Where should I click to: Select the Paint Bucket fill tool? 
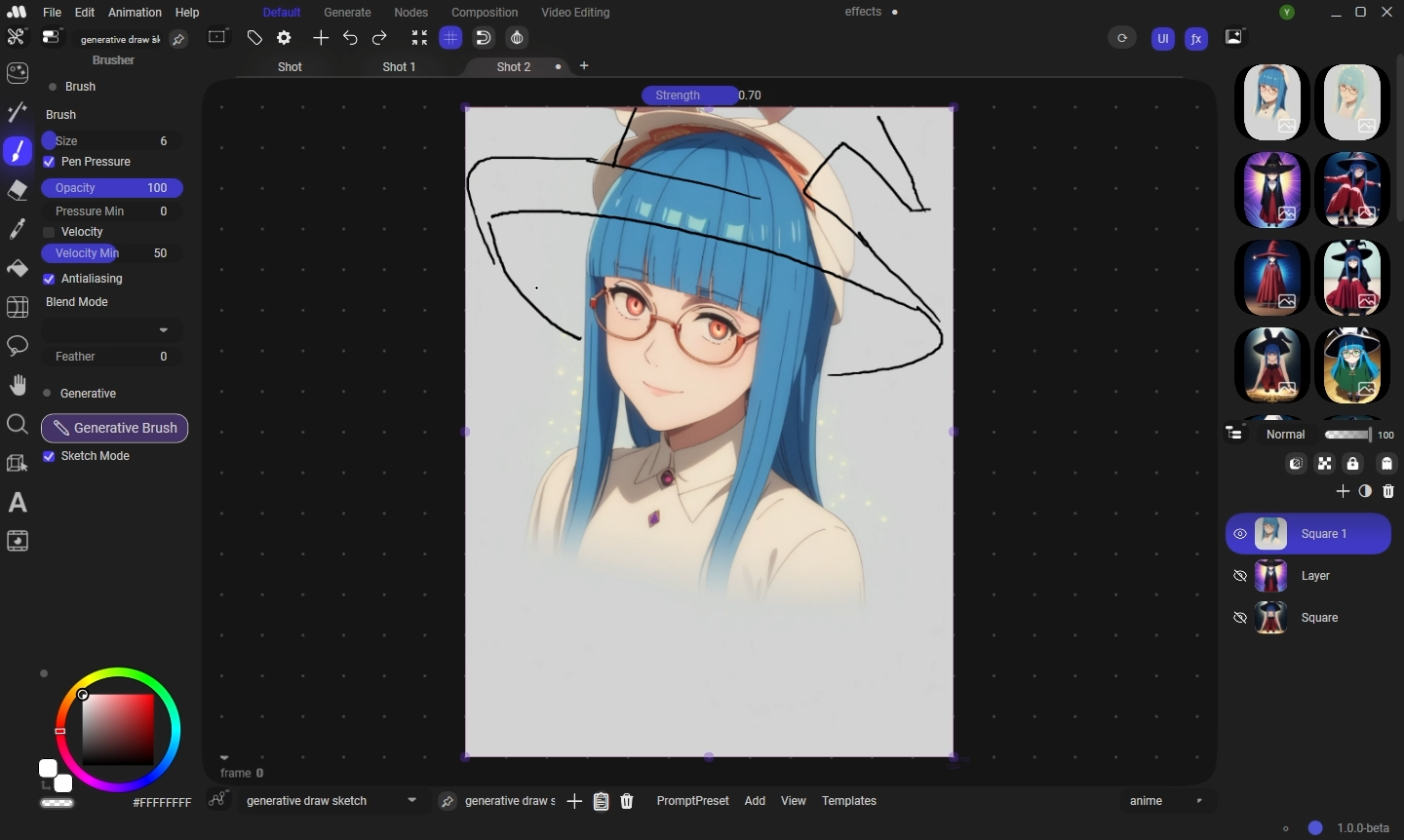point(18,268)
